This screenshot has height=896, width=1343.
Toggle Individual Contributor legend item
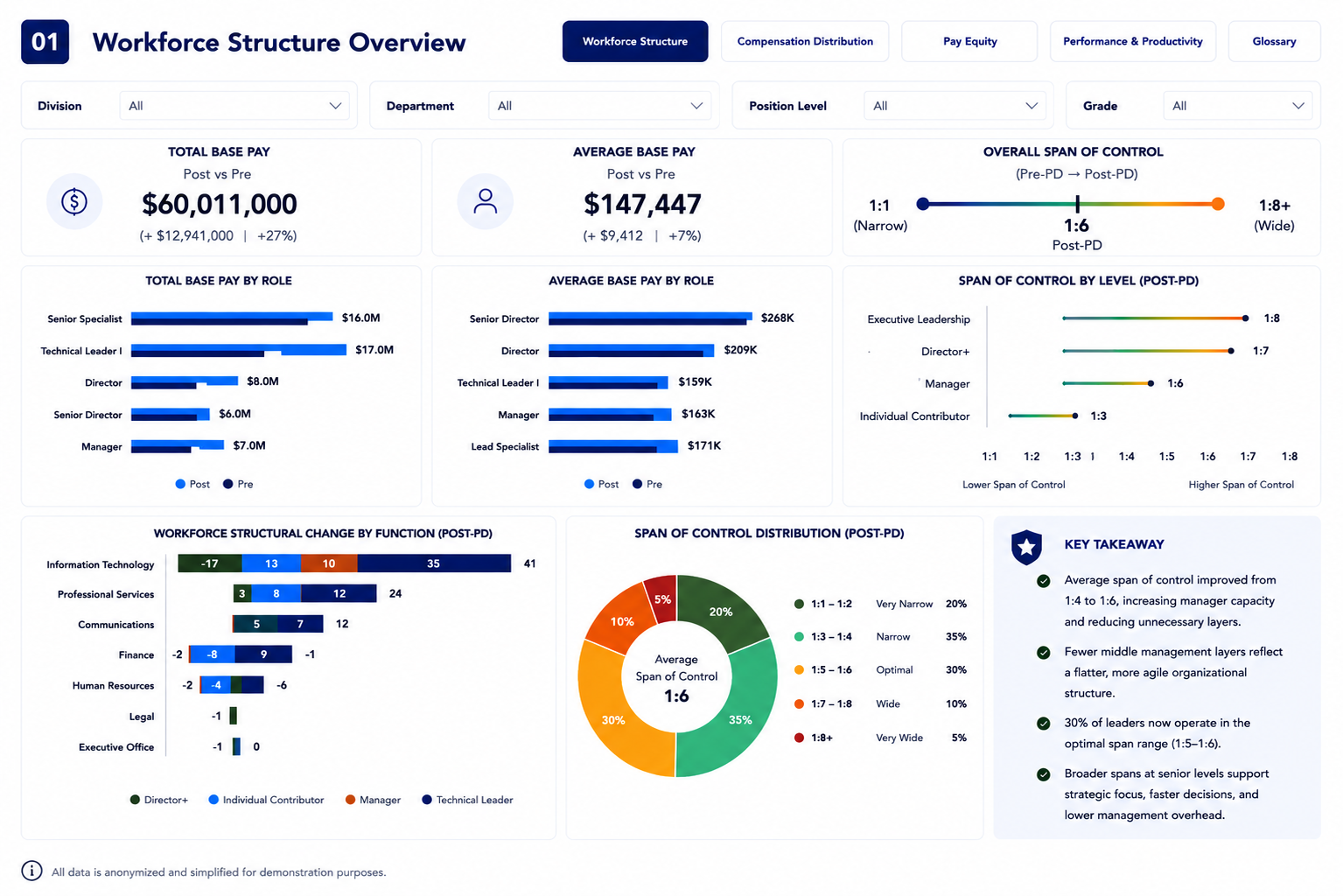266,800
